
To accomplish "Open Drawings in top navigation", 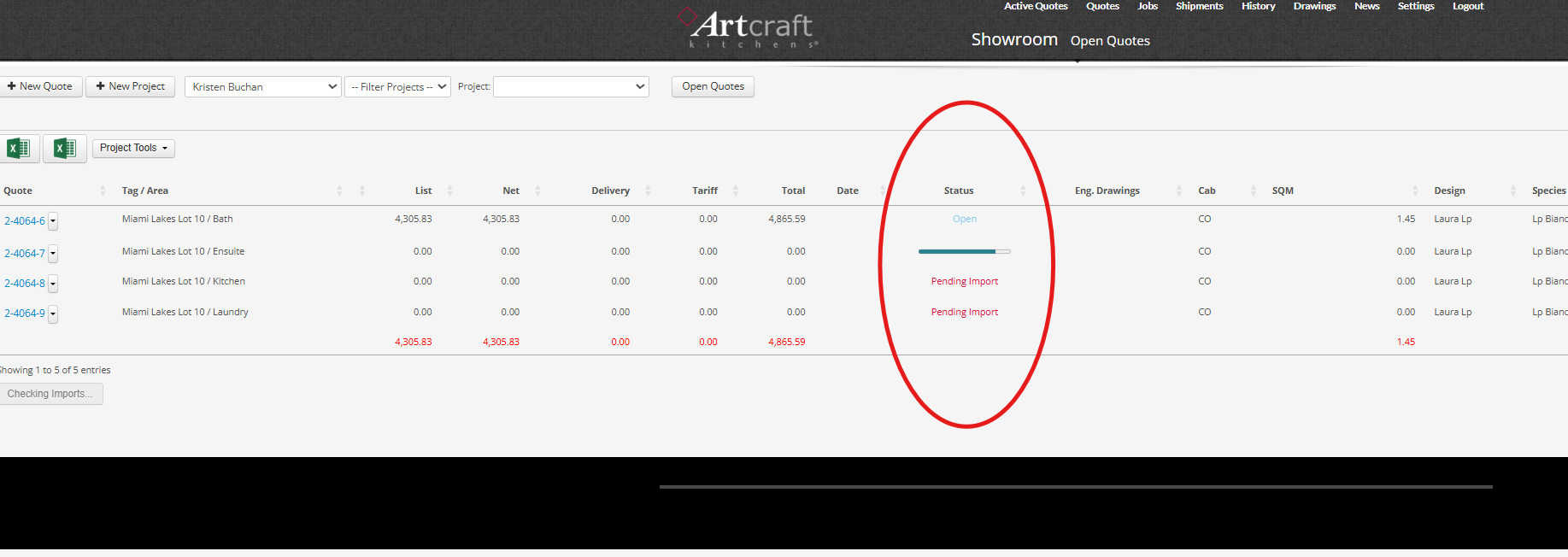I will click(x=1314, y=6).
